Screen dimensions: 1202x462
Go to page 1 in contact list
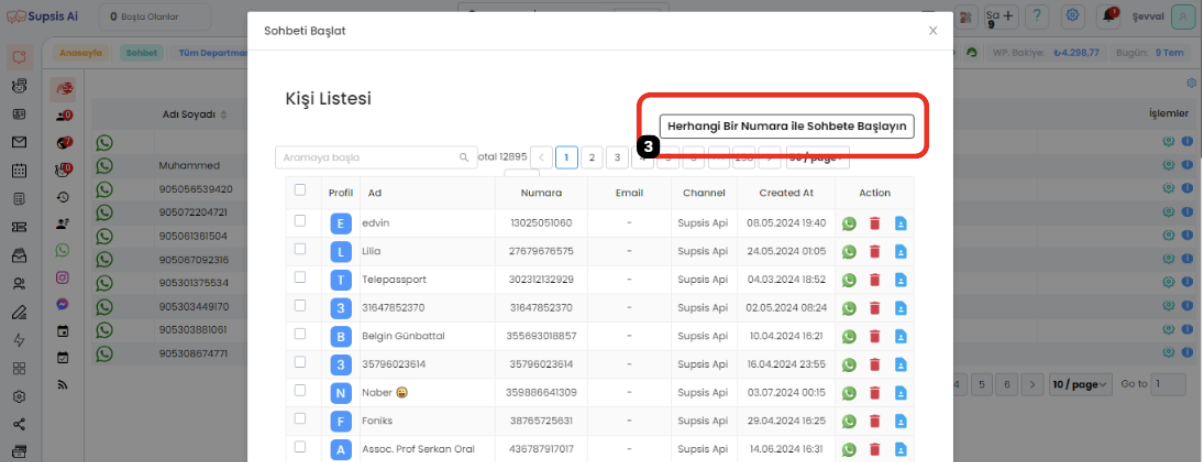567,157
